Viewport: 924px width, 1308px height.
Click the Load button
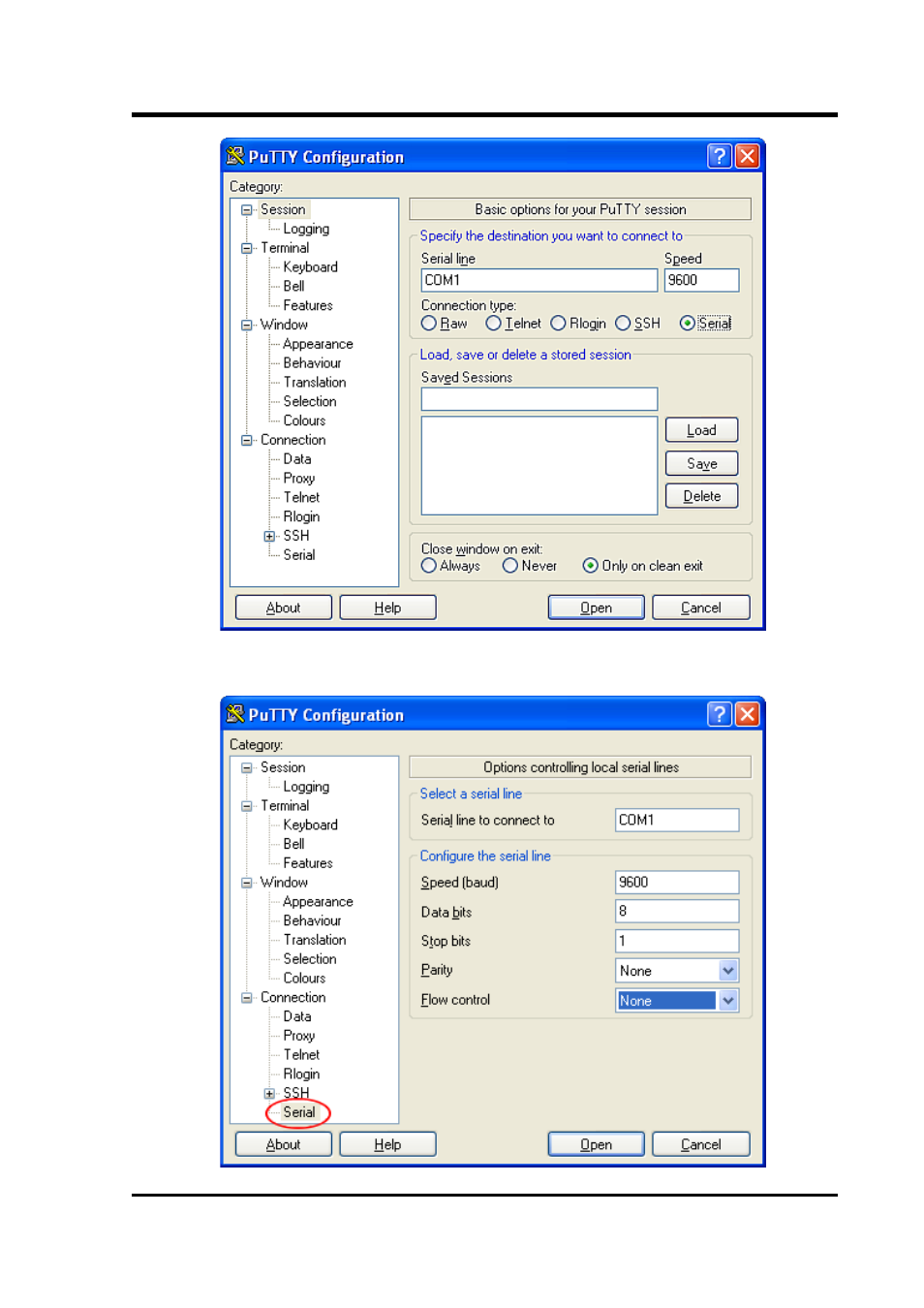(701, 430)
